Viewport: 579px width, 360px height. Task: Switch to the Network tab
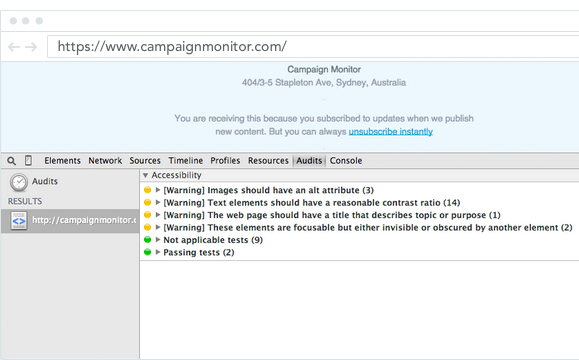[105, 161]
